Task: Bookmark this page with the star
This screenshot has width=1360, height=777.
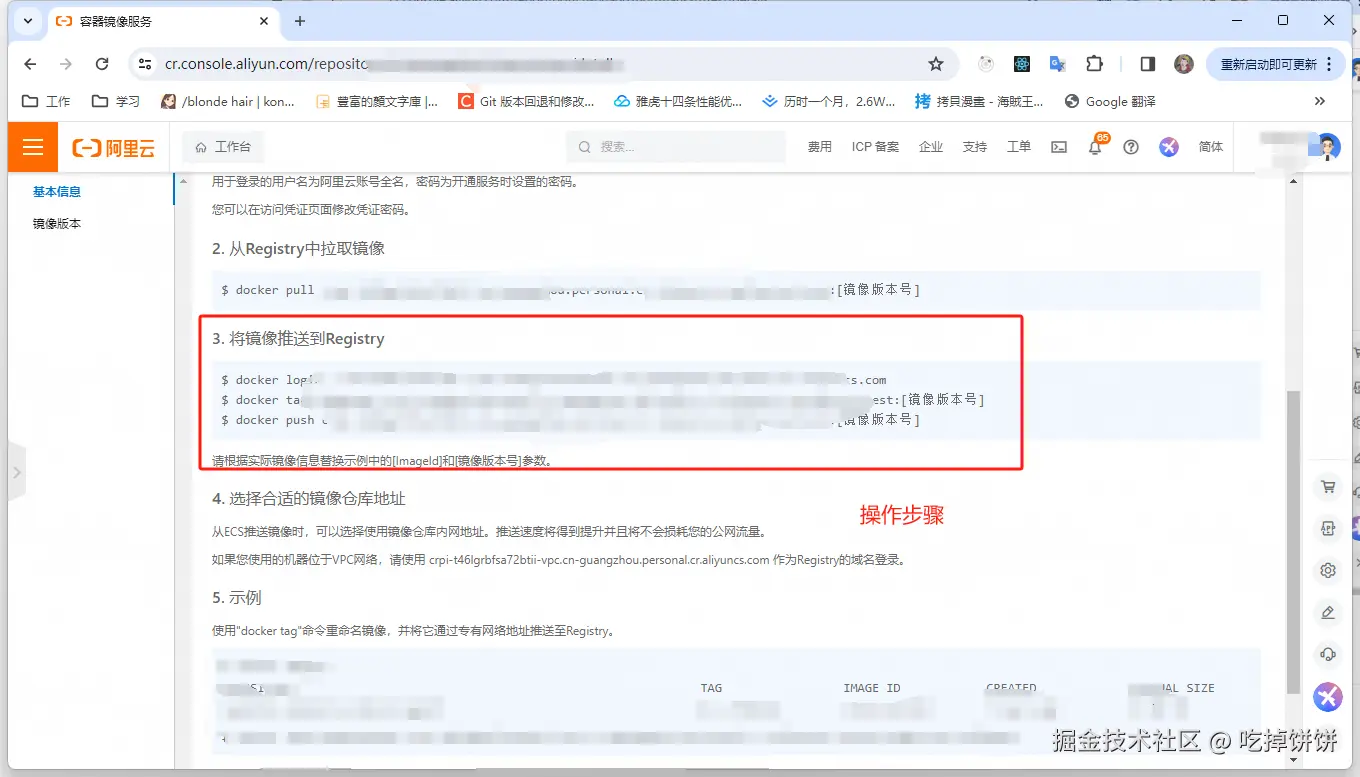Action: coord(936,64)
